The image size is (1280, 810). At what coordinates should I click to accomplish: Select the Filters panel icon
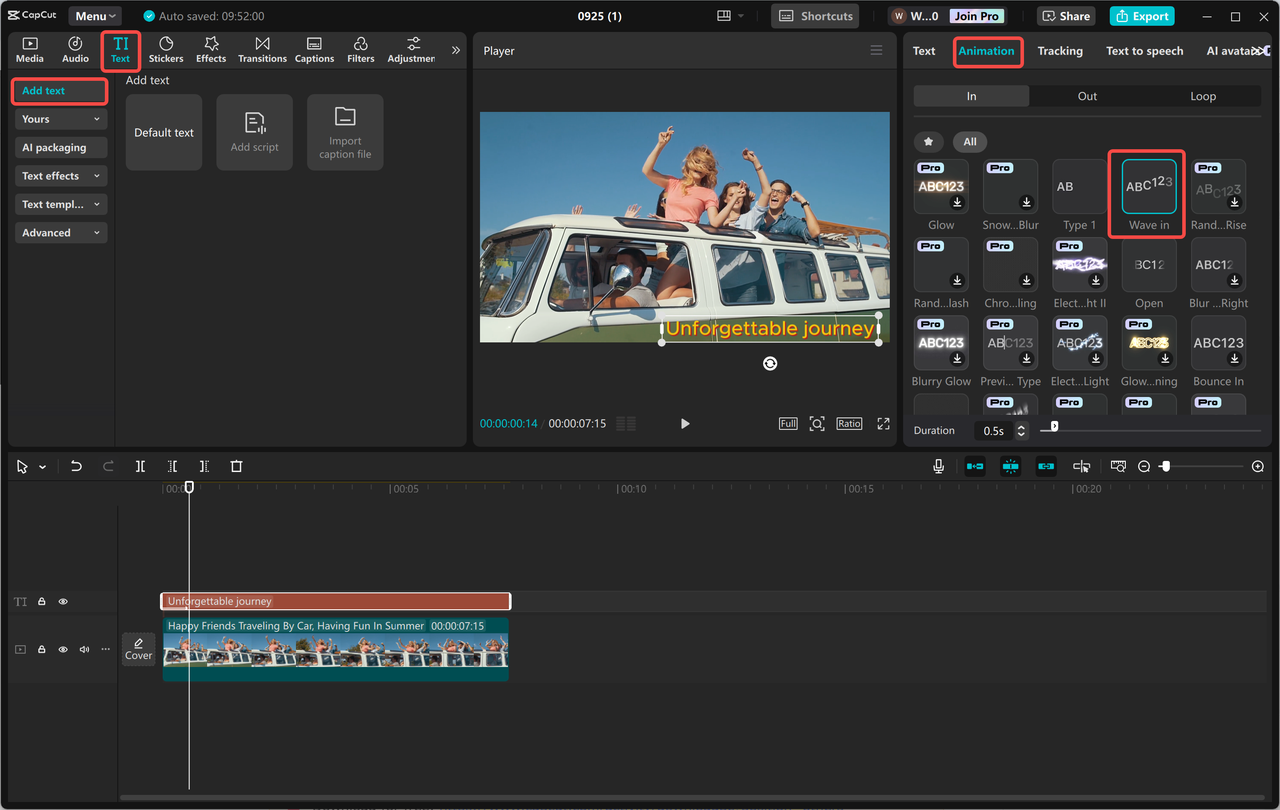click(x=360, y=50)
